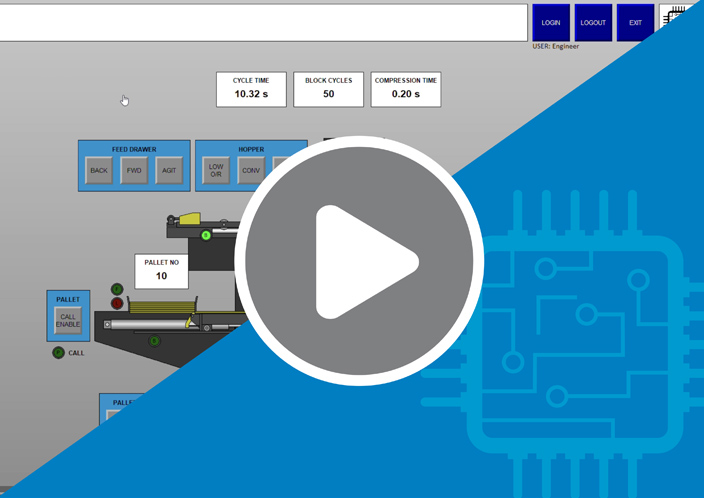This screenshot has width=704, height=498.
Task: Click the LOGOUT button
Action: (x=593, y=22)
